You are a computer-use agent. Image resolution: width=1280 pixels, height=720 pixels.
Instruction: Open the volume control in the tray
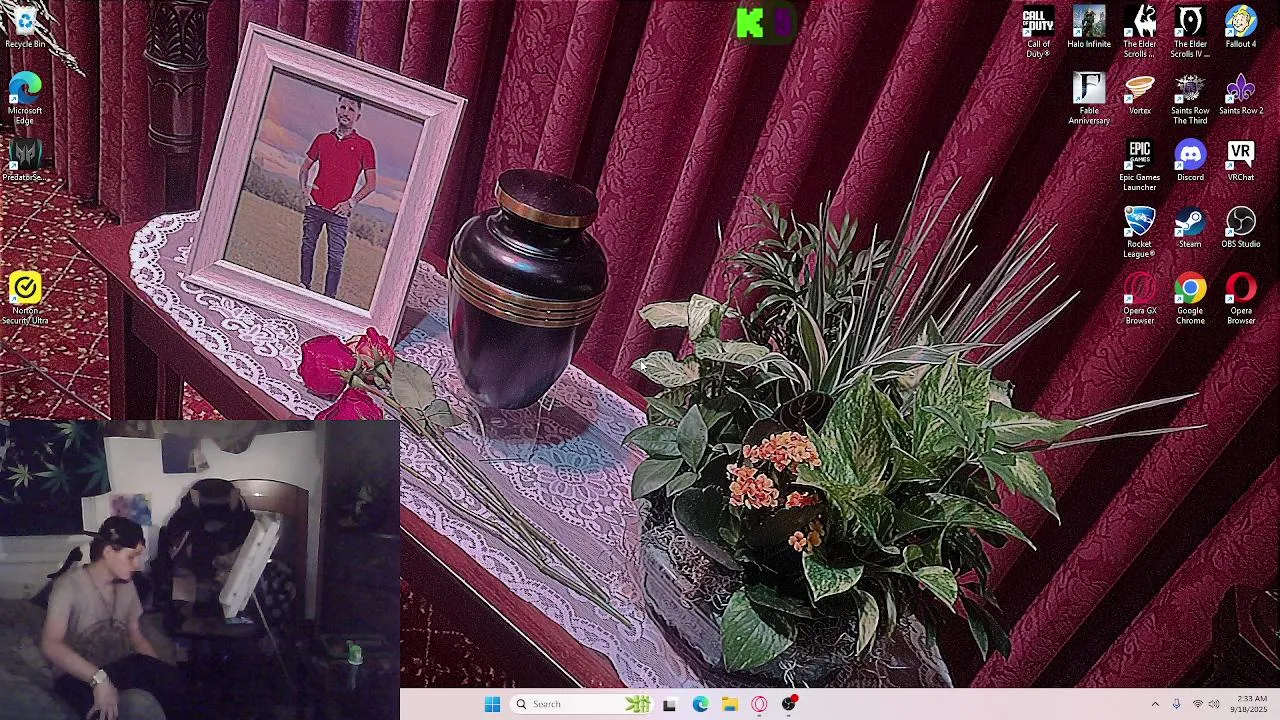point(1214,704)
